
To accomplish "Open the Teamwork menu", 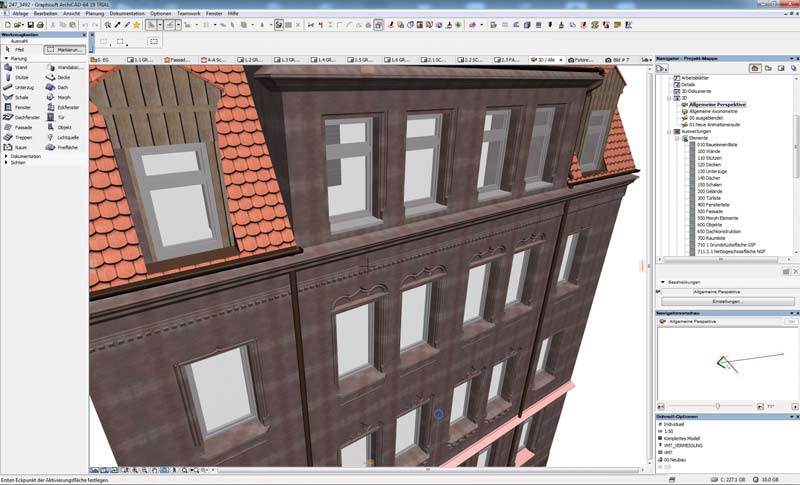I will click(x=188, y=13).
